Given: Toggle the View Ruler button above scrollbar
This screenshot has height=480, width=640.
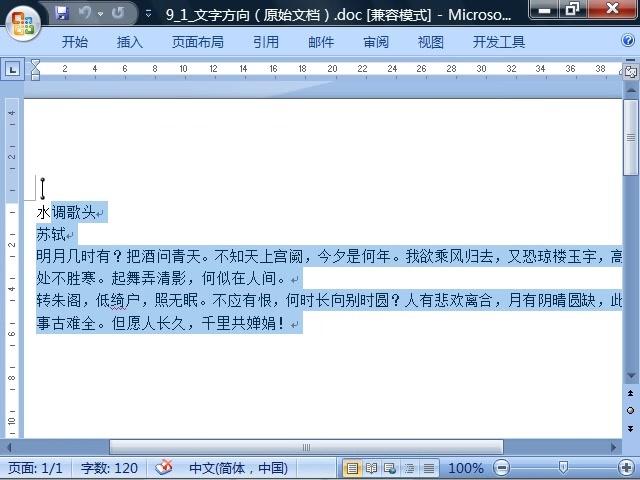Looking at the screenshot, I should (631, 72).
